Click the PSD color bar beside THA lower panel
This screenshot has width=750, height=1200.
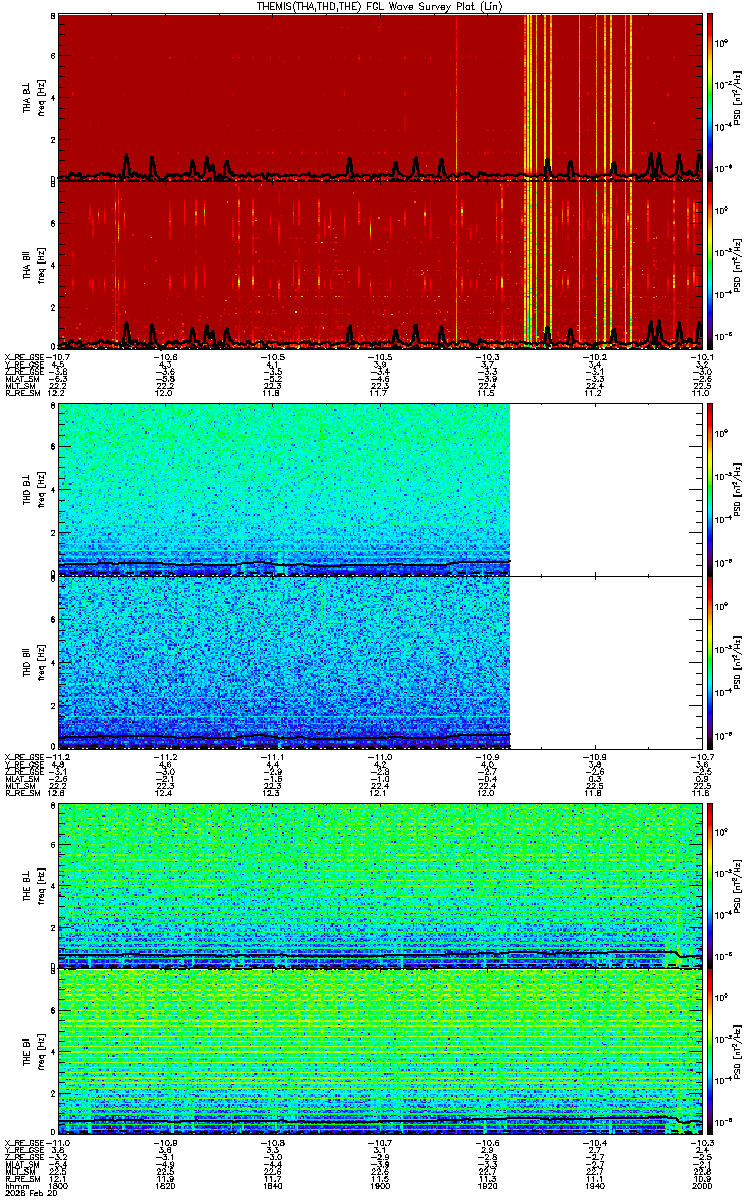(711, 265)
